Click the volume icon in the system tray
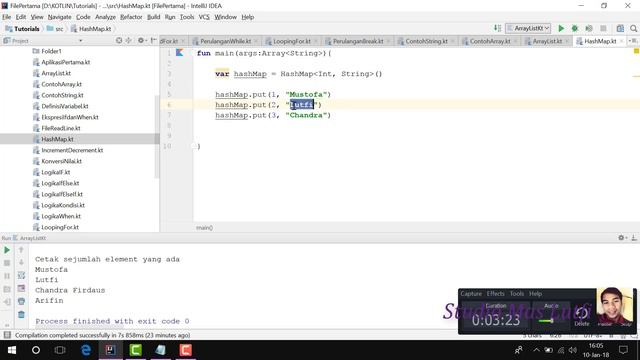The width and height of the screenshot is (640, 360). point(573,350)
